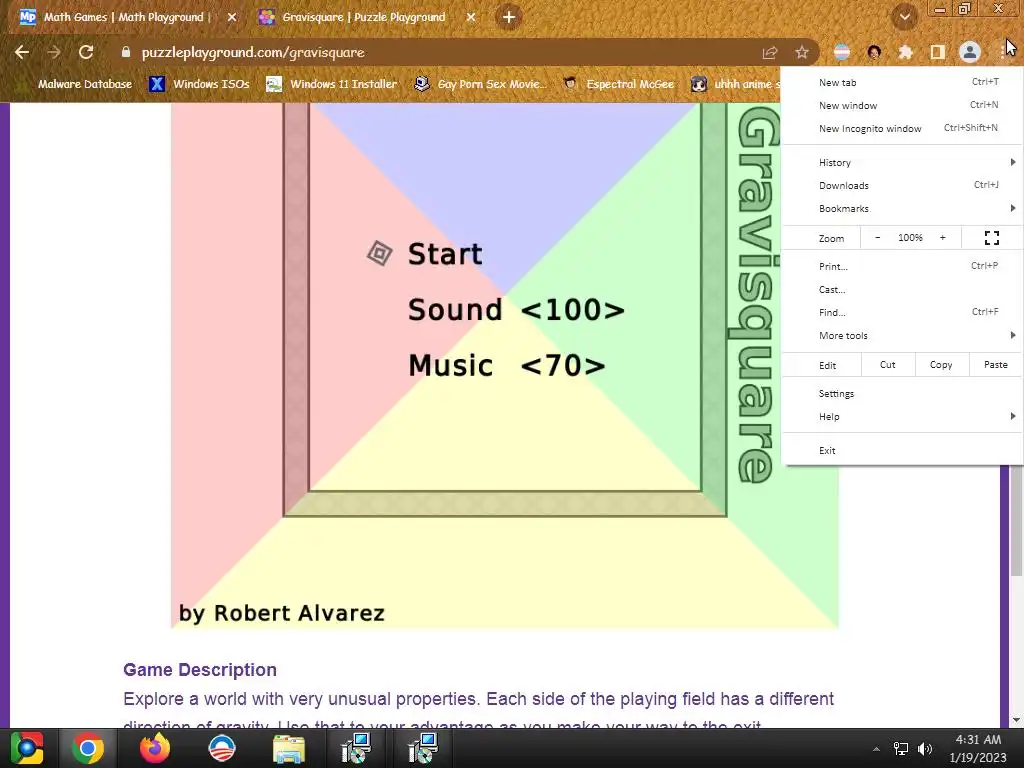Open the Chrome profile avatar
Viewport: 1024px width, 768px height.
[970, 52]
